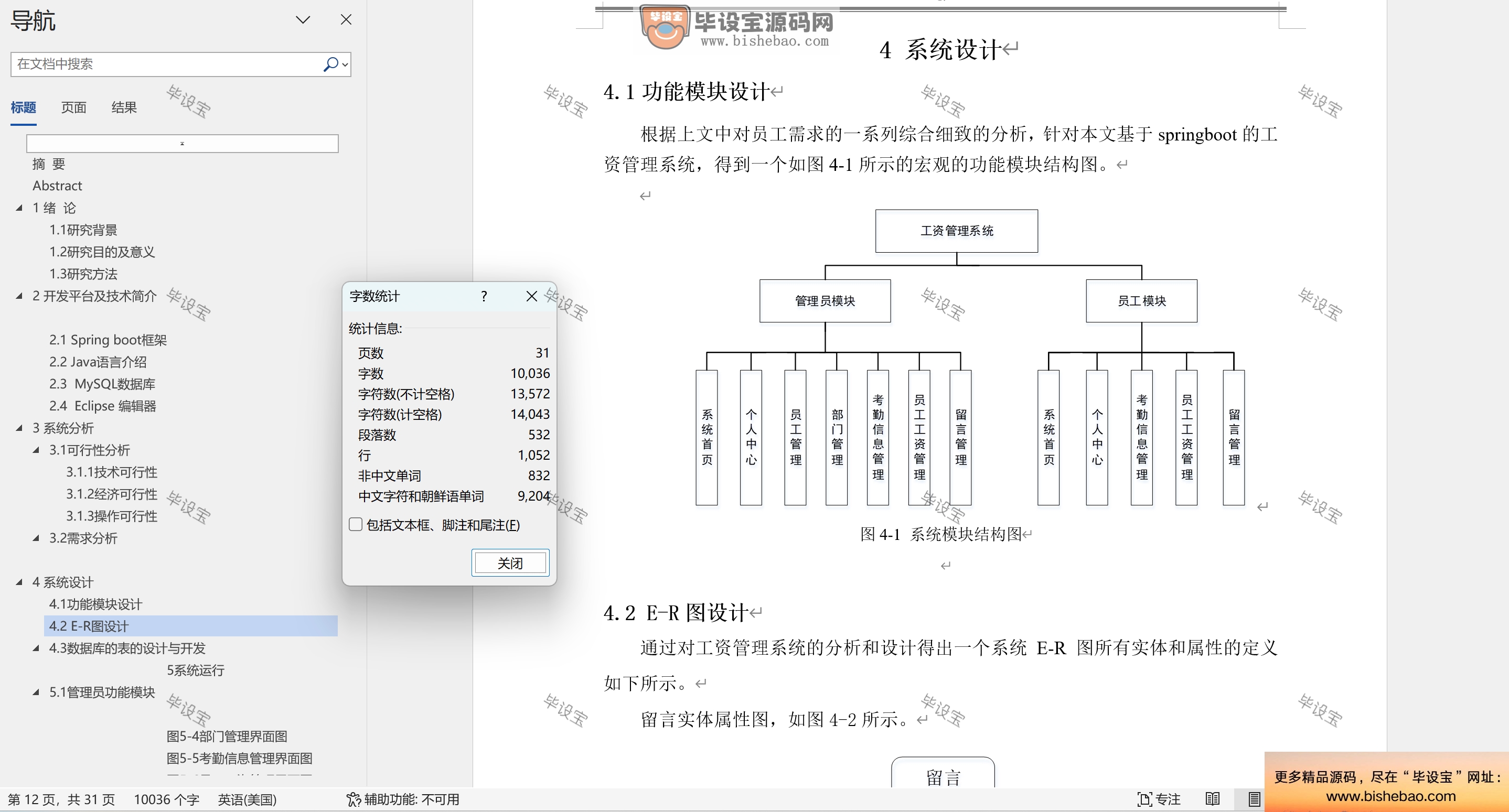
Task: Click the 4.1 功能模块设计 heading in document
Action: pyautogui.click(x=687, y=92)
